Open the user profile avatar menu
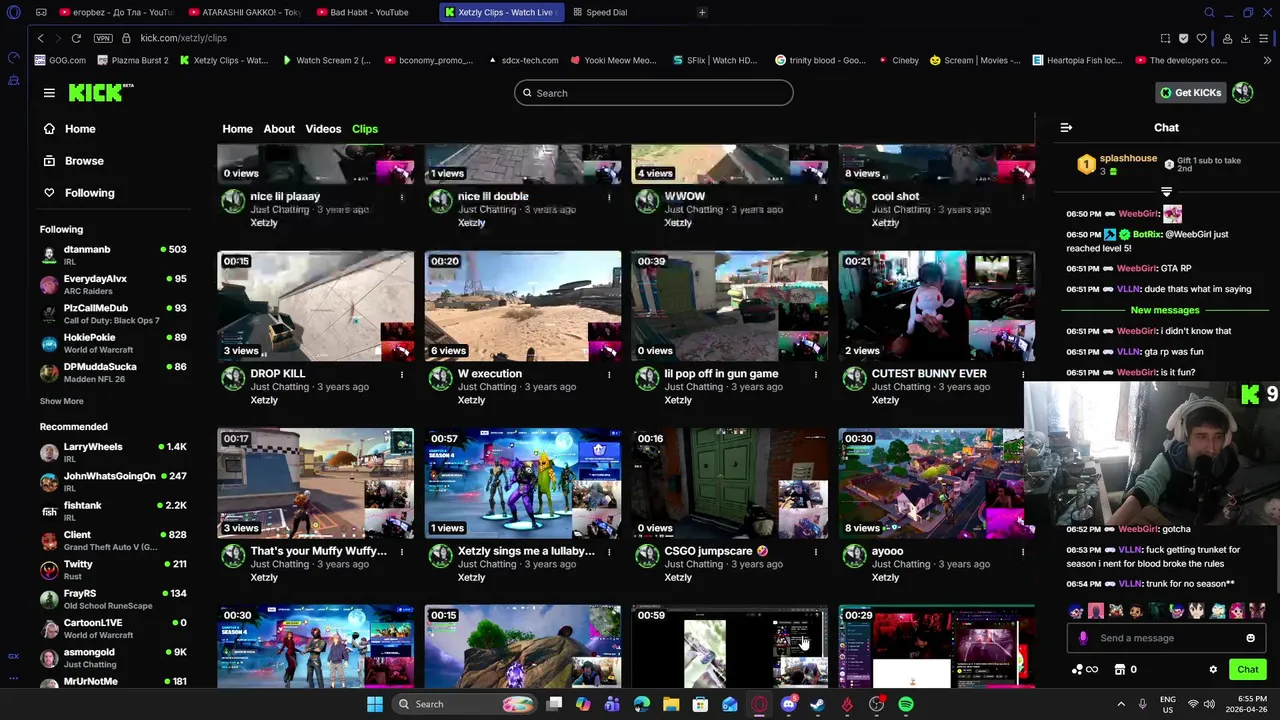1280x720 pixels. 1242,93
